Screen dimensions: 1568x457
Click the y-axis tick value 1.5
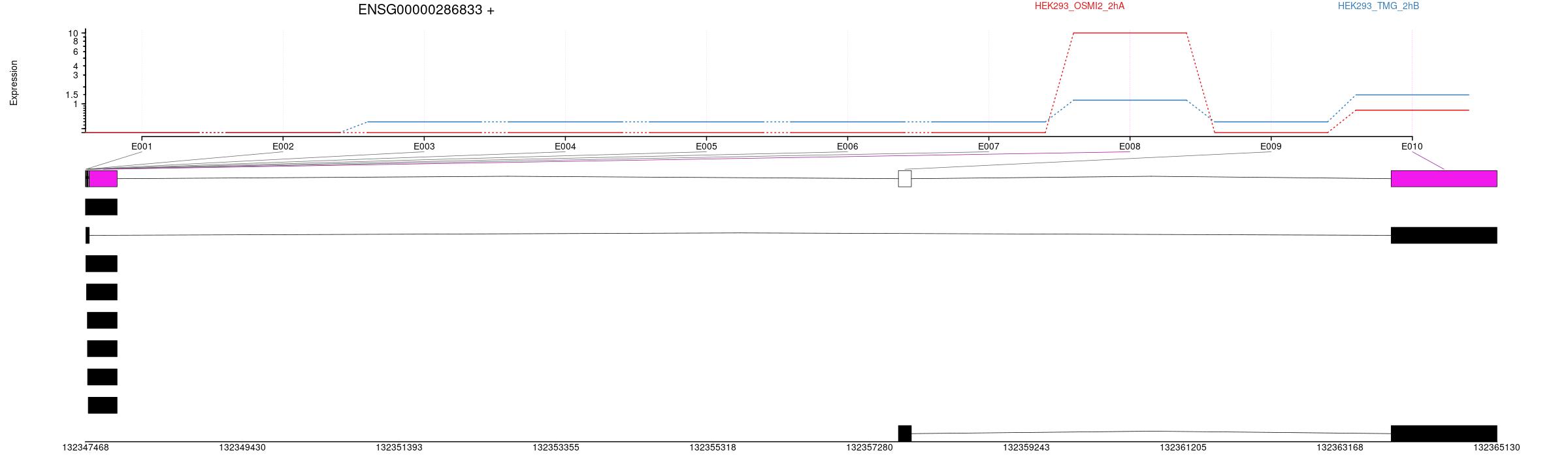click(72, 95)
